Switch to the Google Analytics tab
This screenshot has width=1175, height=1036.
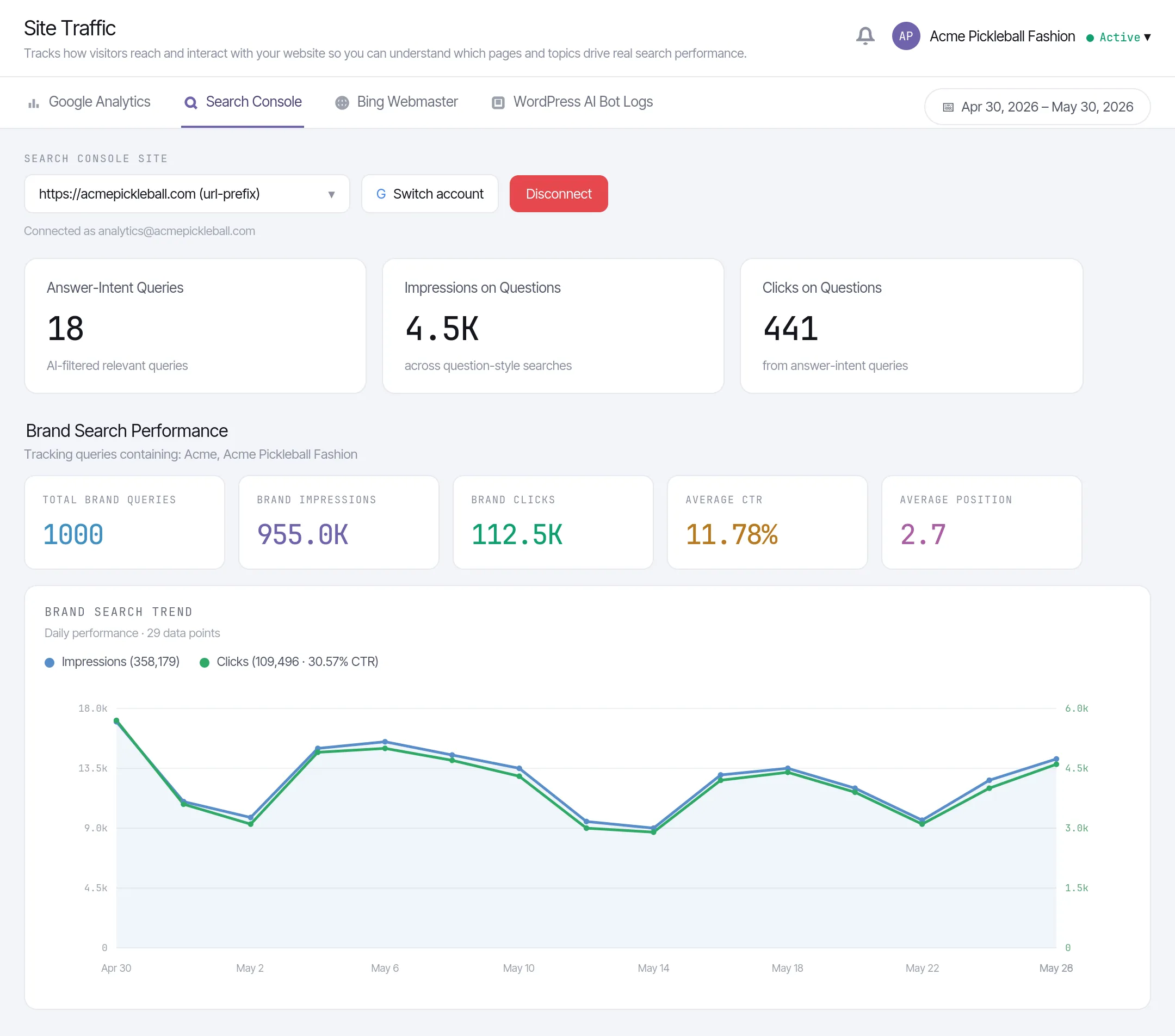89,102
